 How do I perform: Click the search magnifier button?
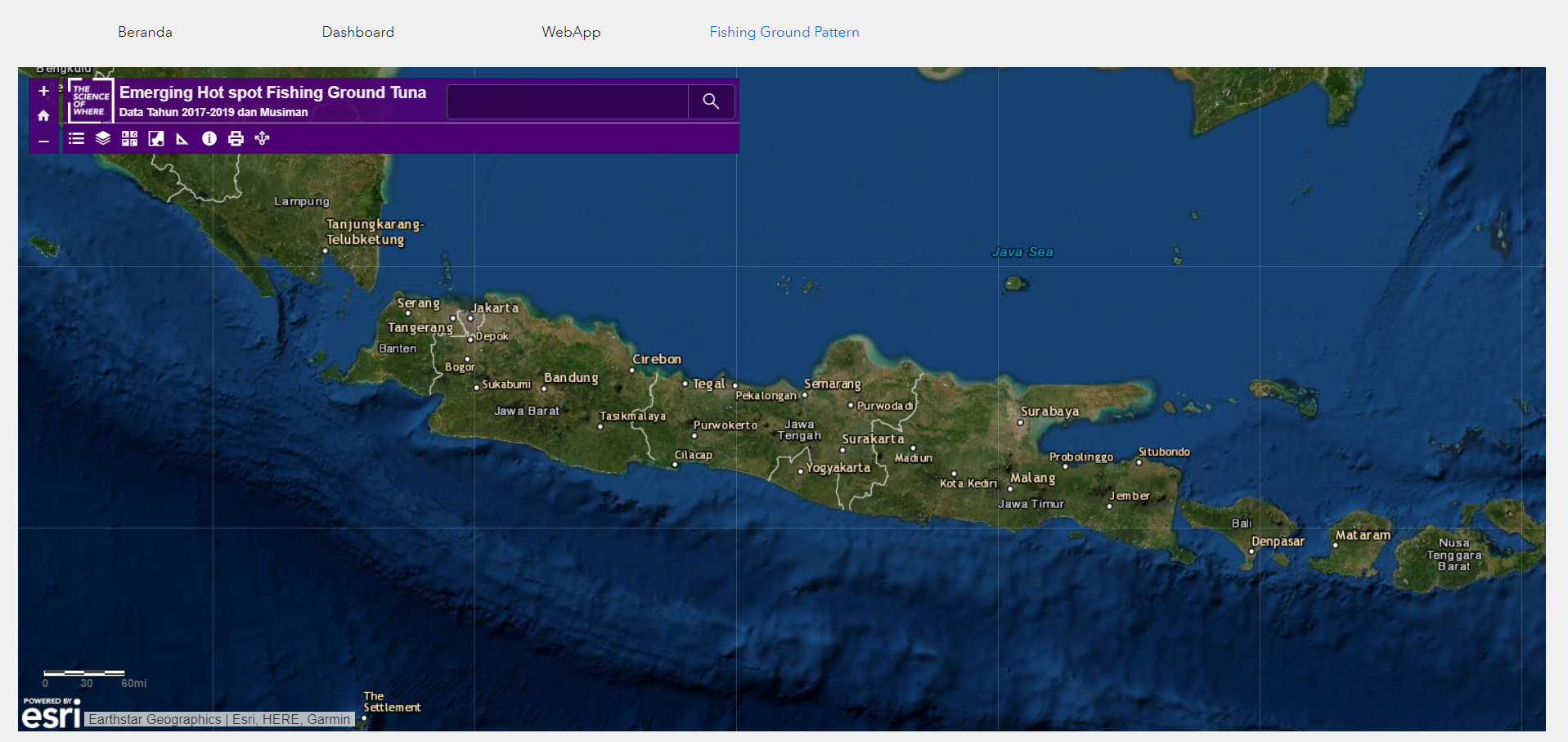pos(711,101)
